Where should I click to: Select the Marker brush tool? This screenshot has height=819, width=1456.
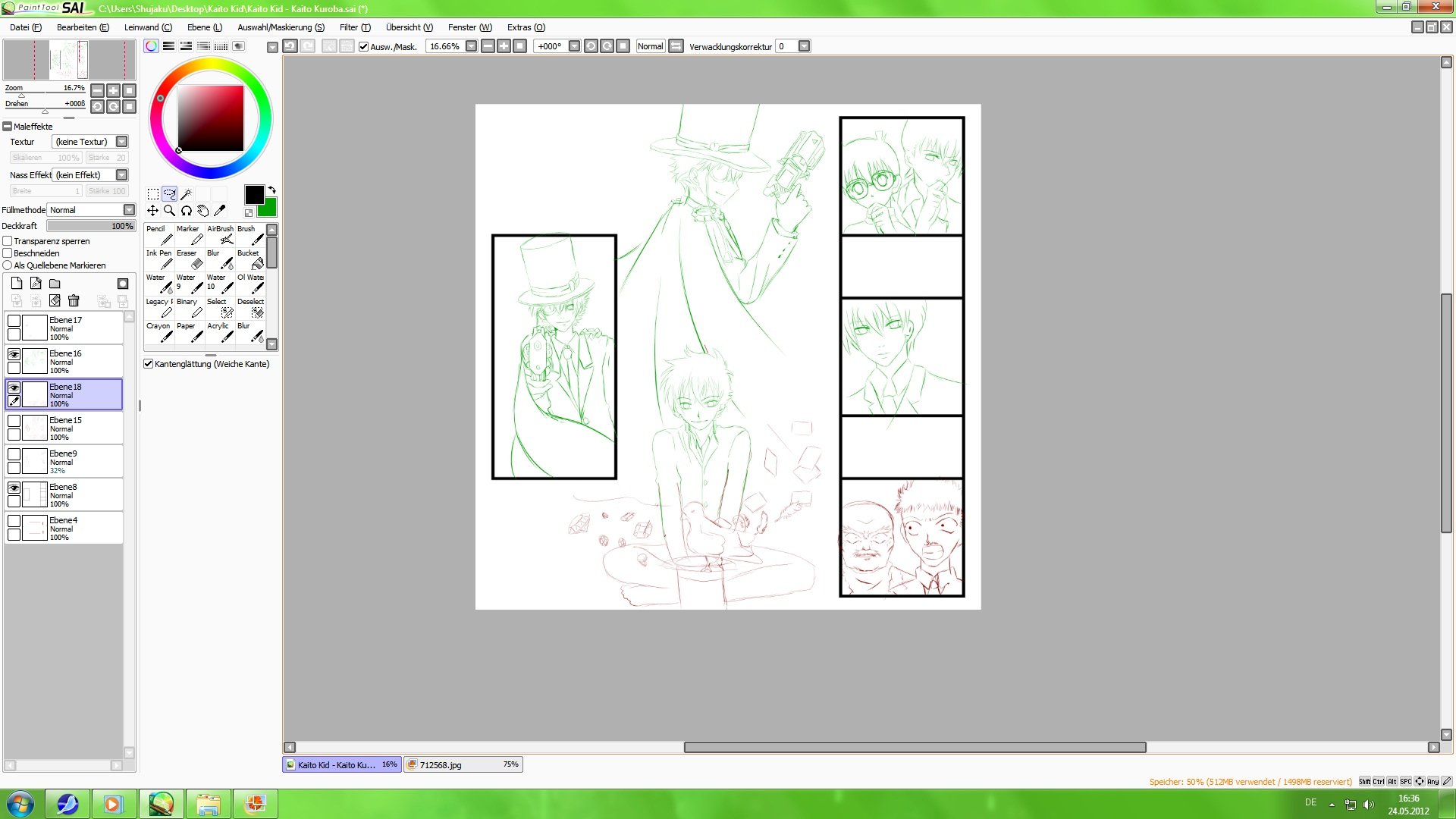(x=190, y=235)
